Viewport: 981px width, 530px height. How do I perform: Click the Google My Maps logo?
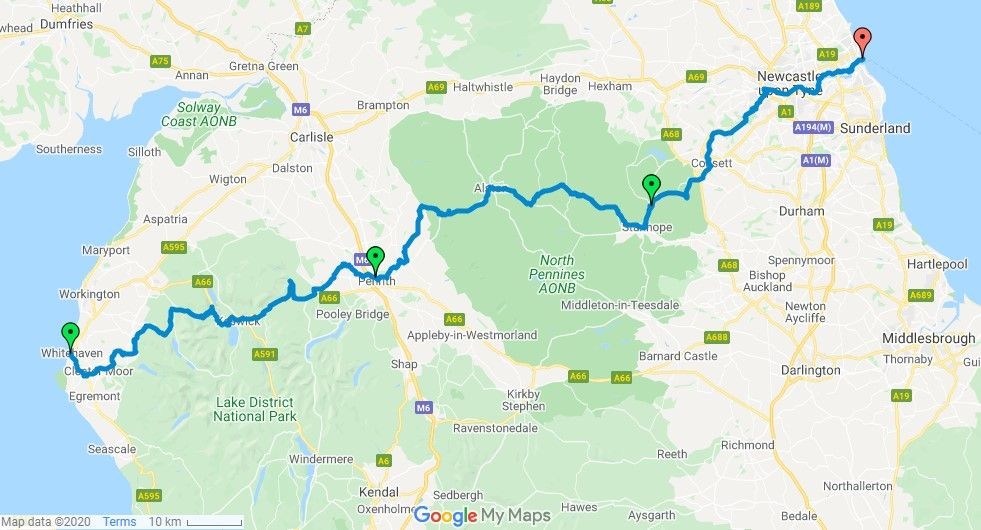(x=482, y=516)
